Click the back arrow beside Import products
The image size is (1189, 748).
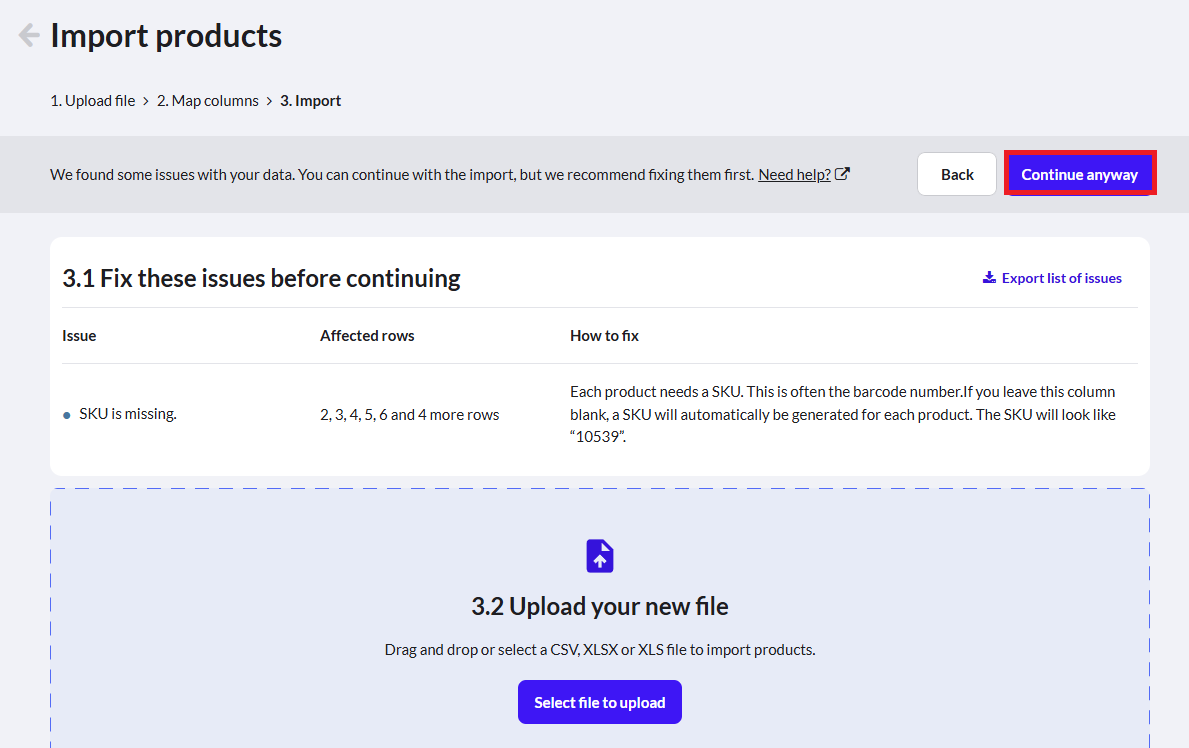click(x=29, y=35)
